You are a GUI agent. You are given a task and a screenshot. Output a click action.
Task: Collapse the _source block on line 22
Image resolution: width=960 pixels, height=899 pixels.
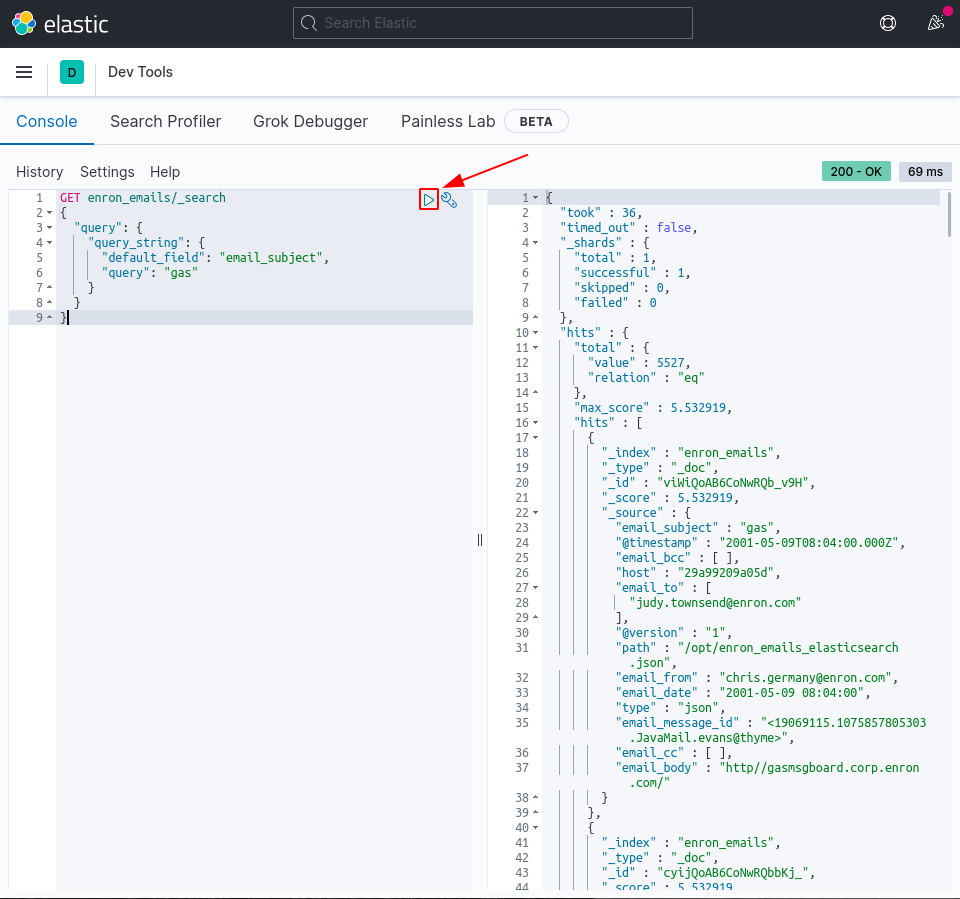(x=533, y=512)
